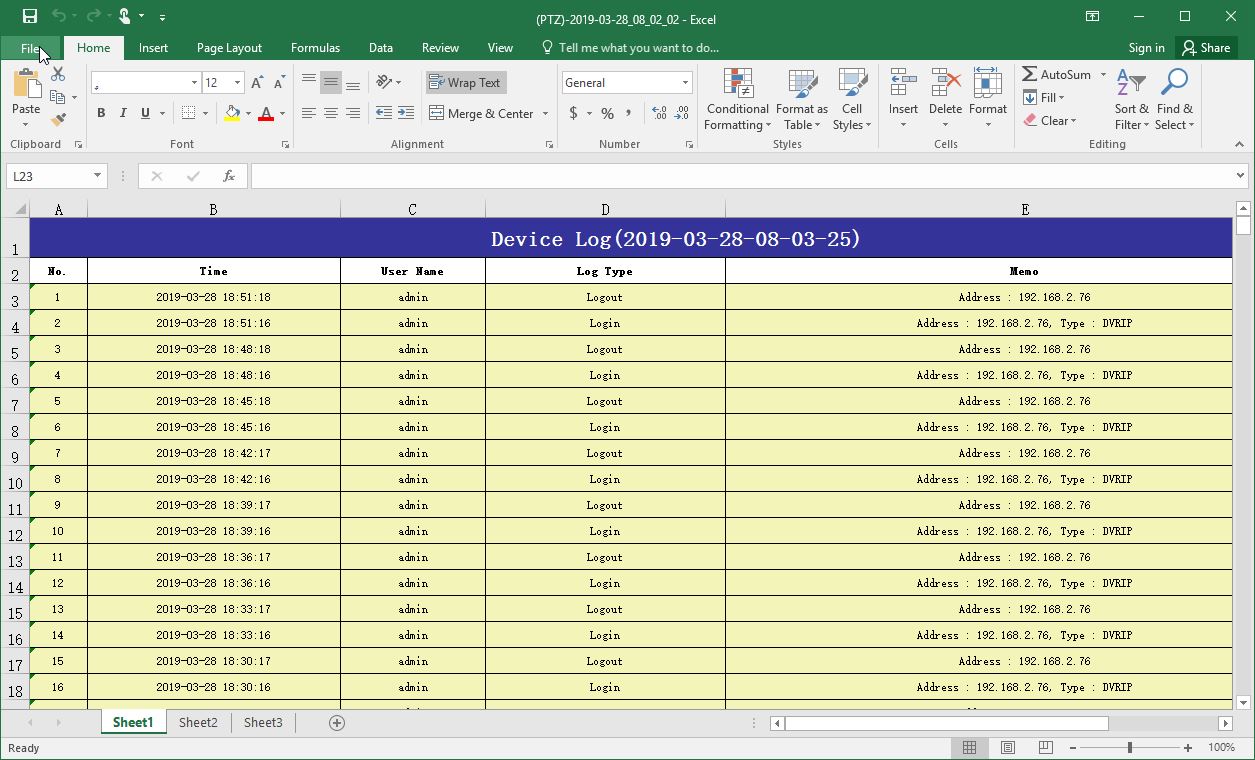This screenshot has width=1255, height=760.
Task: Click the Increase Font Size icon
Action: [x=257, y=83]
